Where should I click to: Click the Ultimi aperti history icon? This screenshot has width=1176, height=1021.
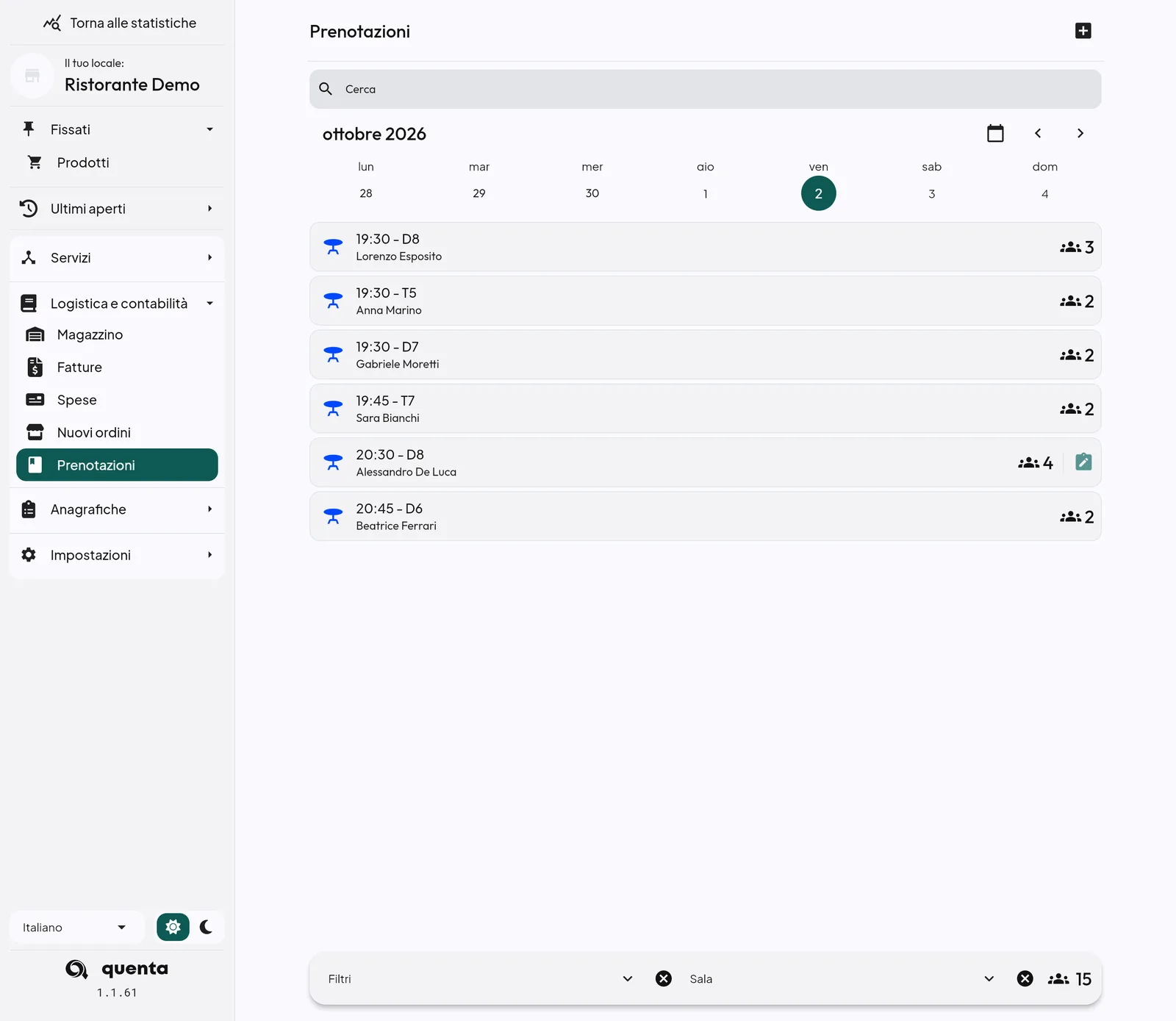tap(29, 209)
